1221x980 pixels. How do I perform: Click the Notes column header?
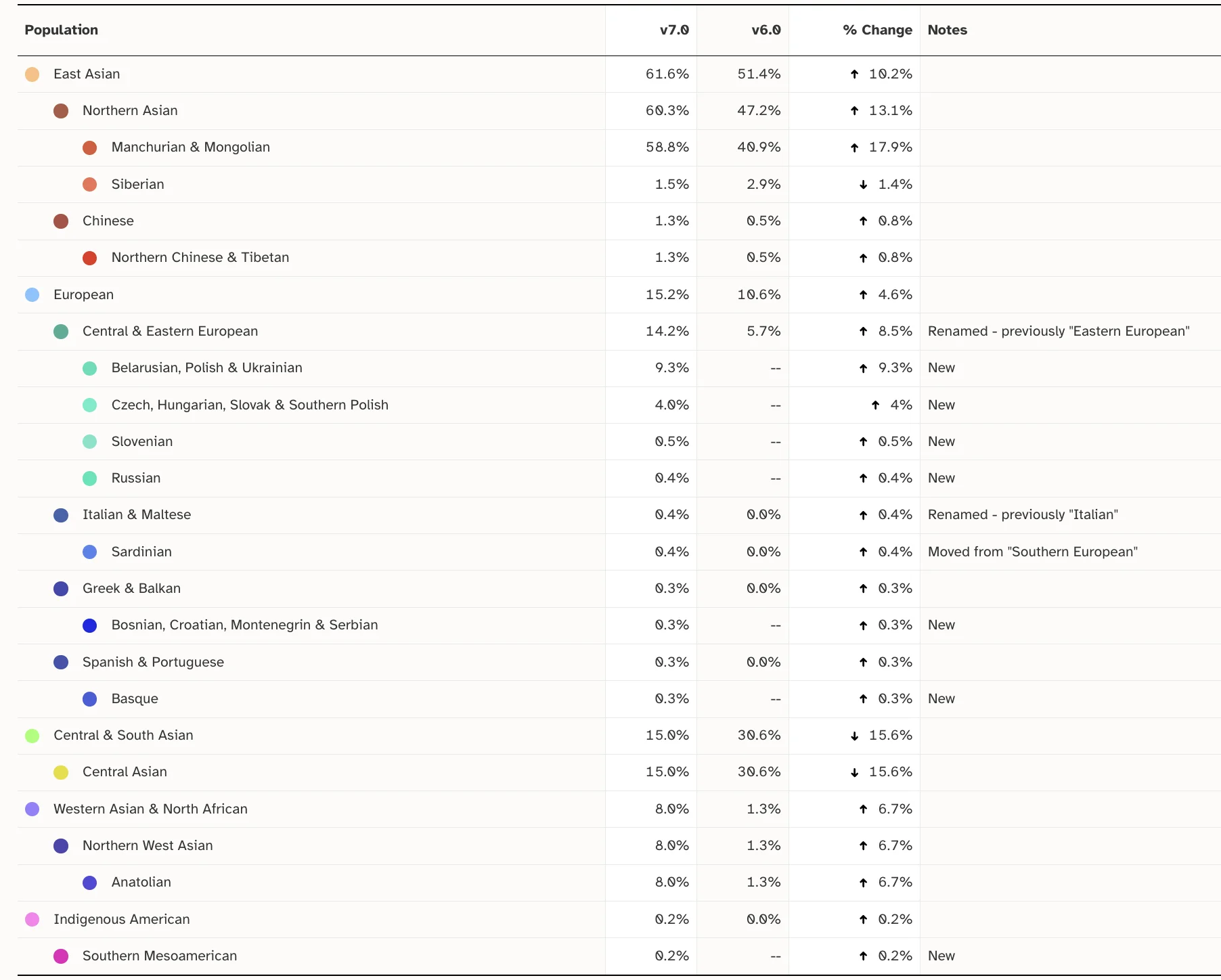tap(948, 30)
